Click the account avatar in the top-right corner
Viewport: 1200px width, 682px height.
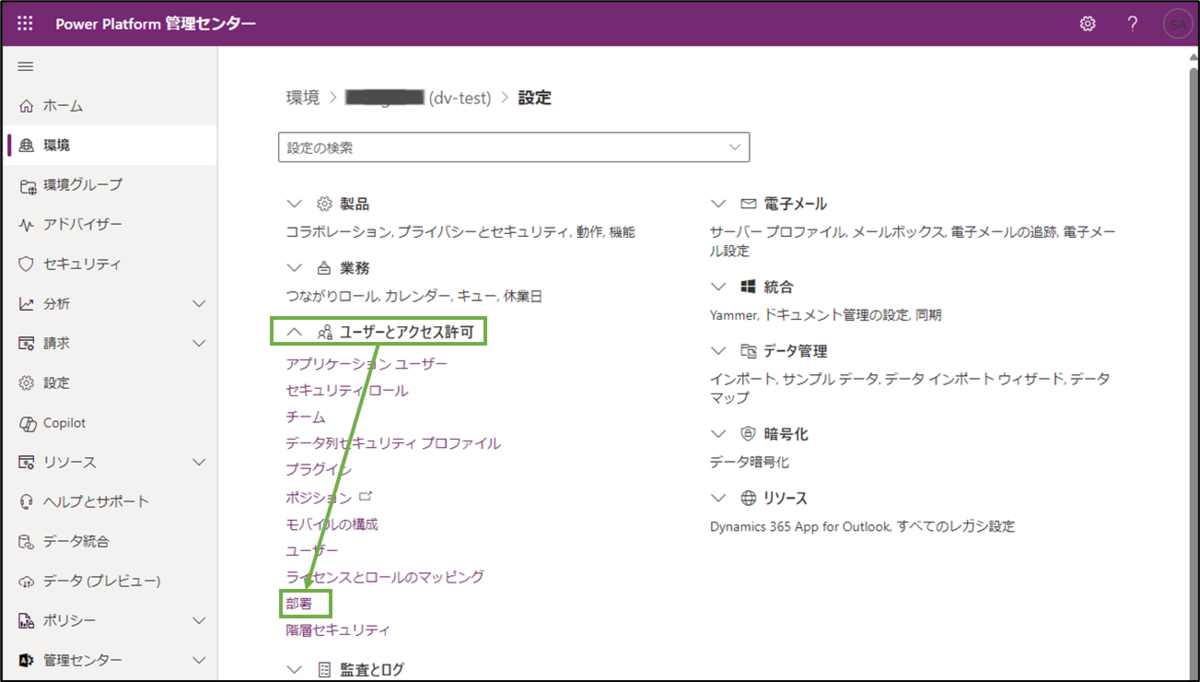[1177, 23]
